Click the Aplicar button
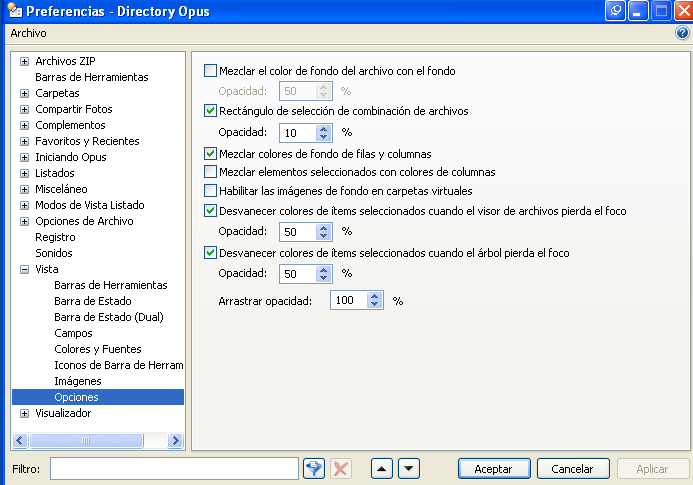 pos(652,469)
